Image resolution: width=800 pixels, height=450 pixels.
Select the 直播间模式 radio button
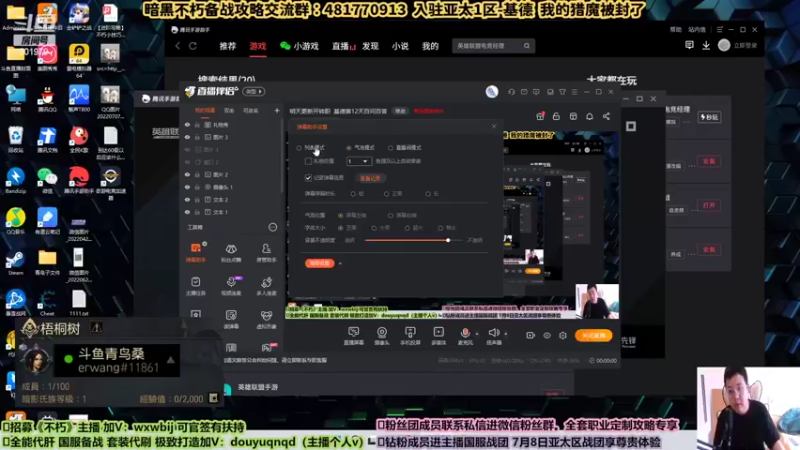tap(391, 148)
